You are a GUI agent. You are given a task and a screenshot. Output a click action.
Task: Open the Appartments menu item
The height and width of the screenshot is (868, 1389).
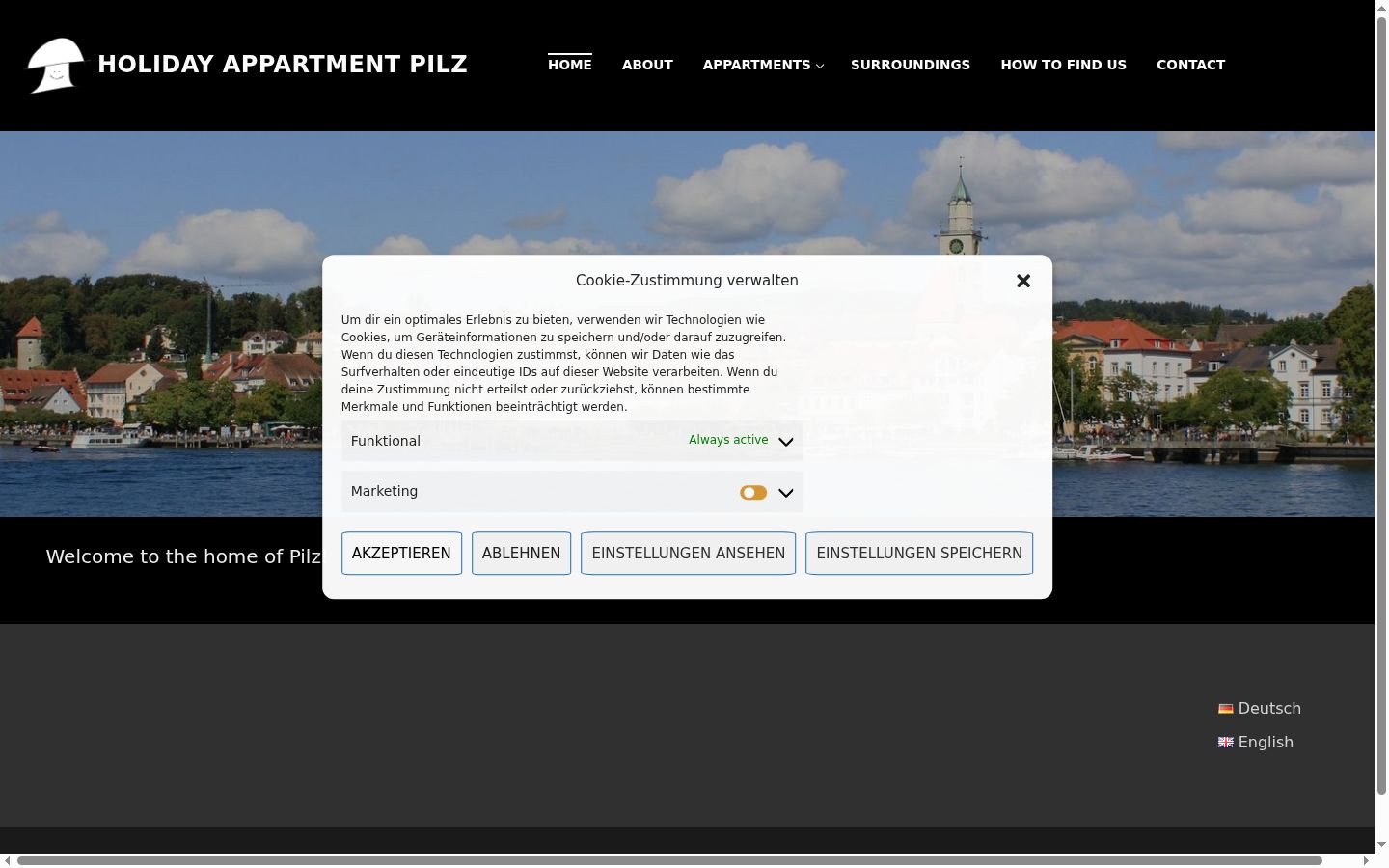[756, 65]
